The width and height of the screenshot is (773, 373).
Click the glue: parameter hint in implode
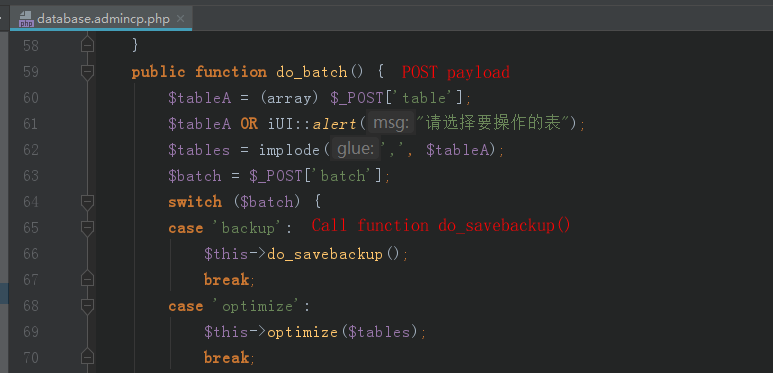(355, 149)
